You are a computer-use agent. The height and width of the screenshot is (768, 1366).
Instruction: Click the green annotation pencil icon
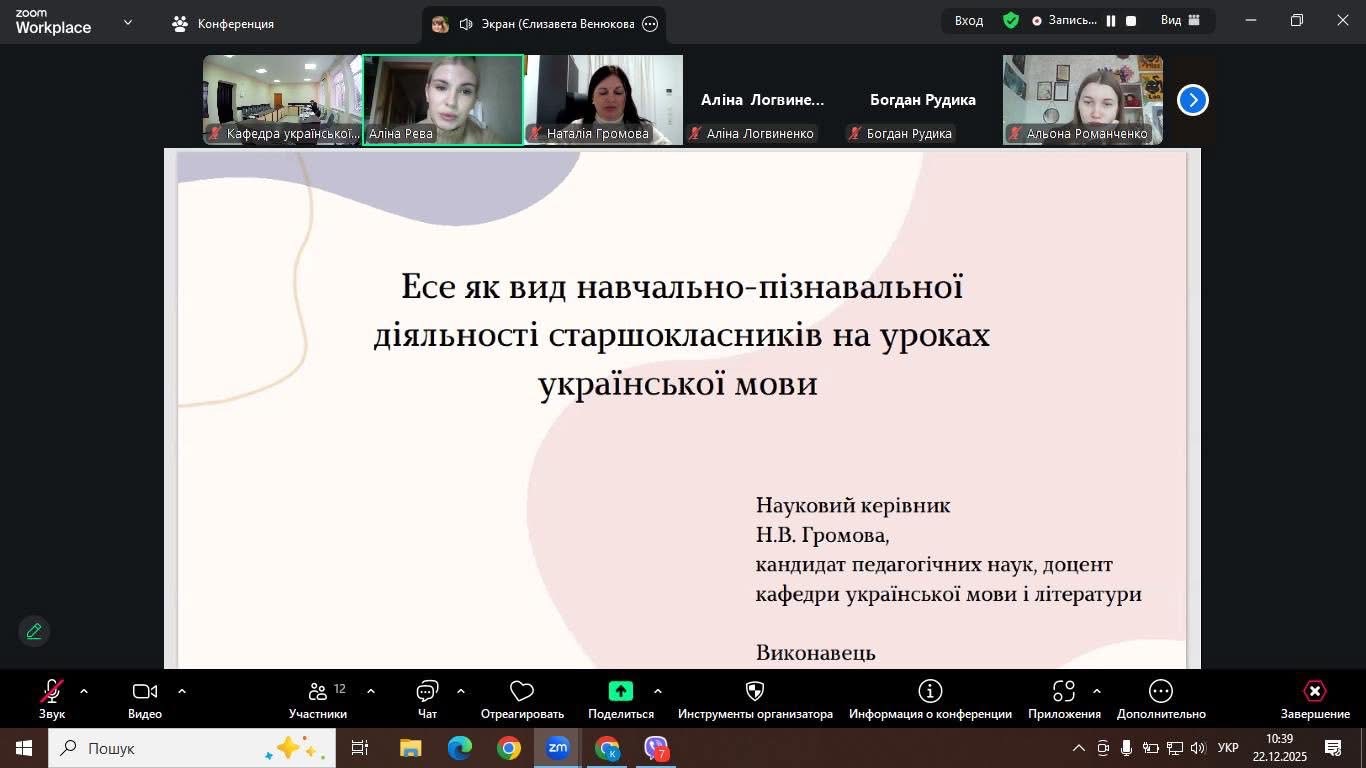click(x=34, y=631)
